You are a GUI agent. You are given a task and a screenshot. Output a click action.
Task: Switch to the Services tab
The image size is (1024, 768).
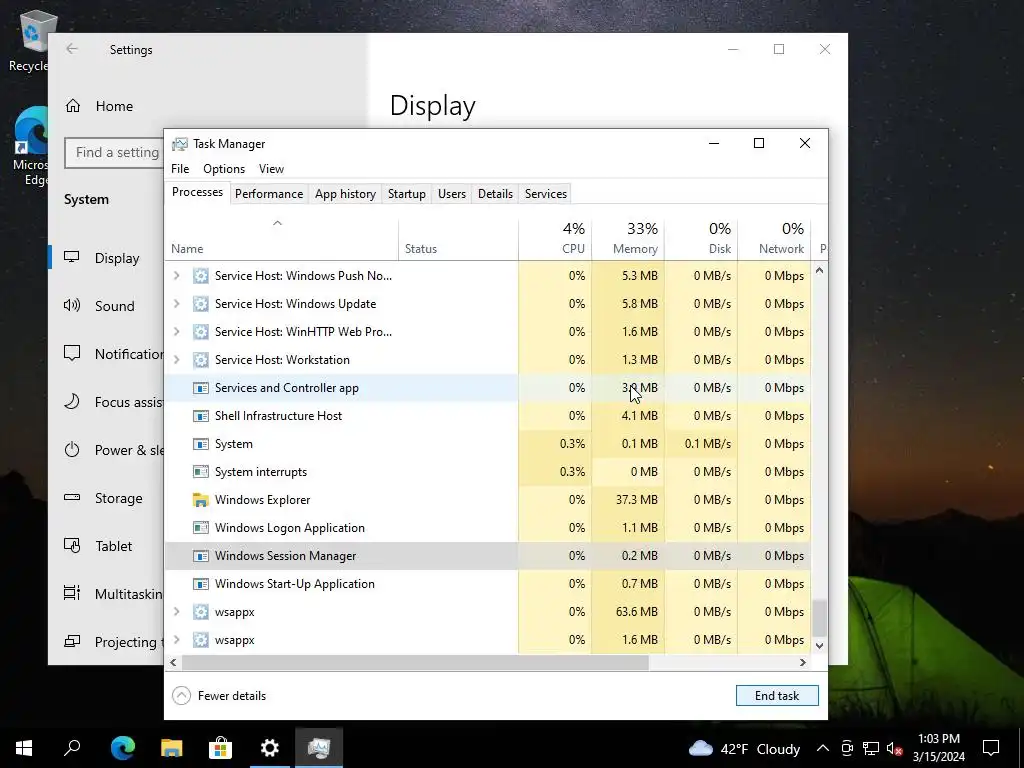(x=546, y=194)
